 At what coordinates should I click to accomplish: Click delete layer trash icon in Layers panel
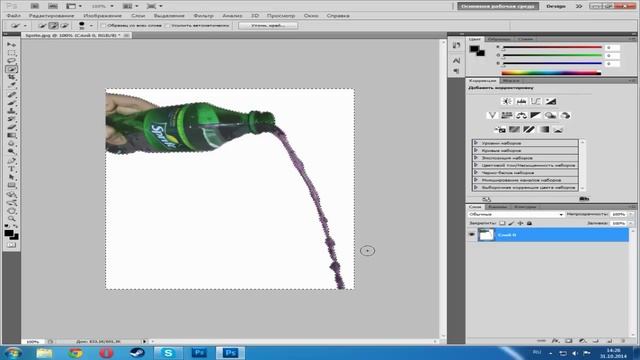(622, 340)
